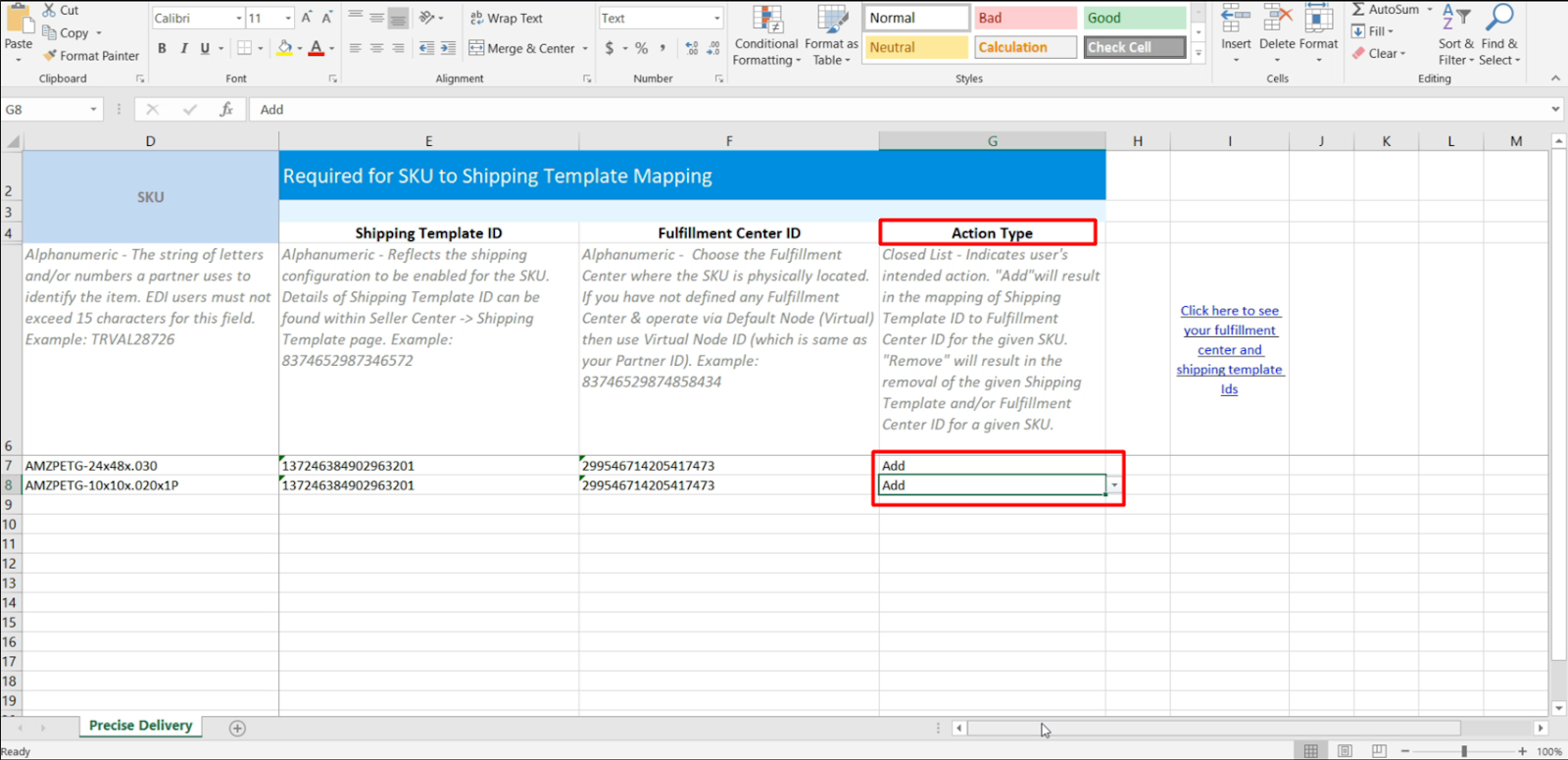Insert cells using the Insert icon
The height and width of the screenshot is (760, 1568).
1236,17
